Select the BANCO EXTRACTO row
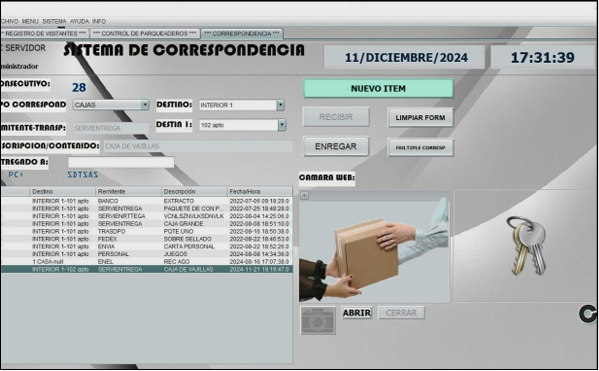This screenshot has height=371, width=599. tap(146, 201)
